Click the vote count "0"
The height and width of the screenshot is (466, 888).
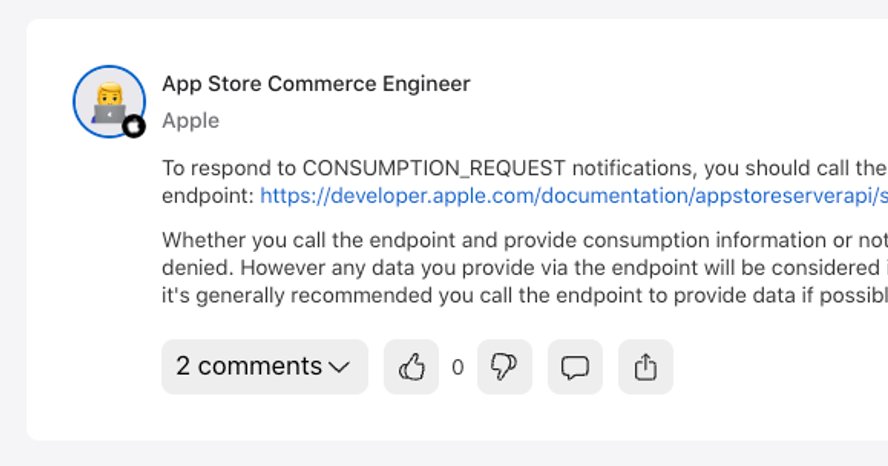click(x=457, y=368)
